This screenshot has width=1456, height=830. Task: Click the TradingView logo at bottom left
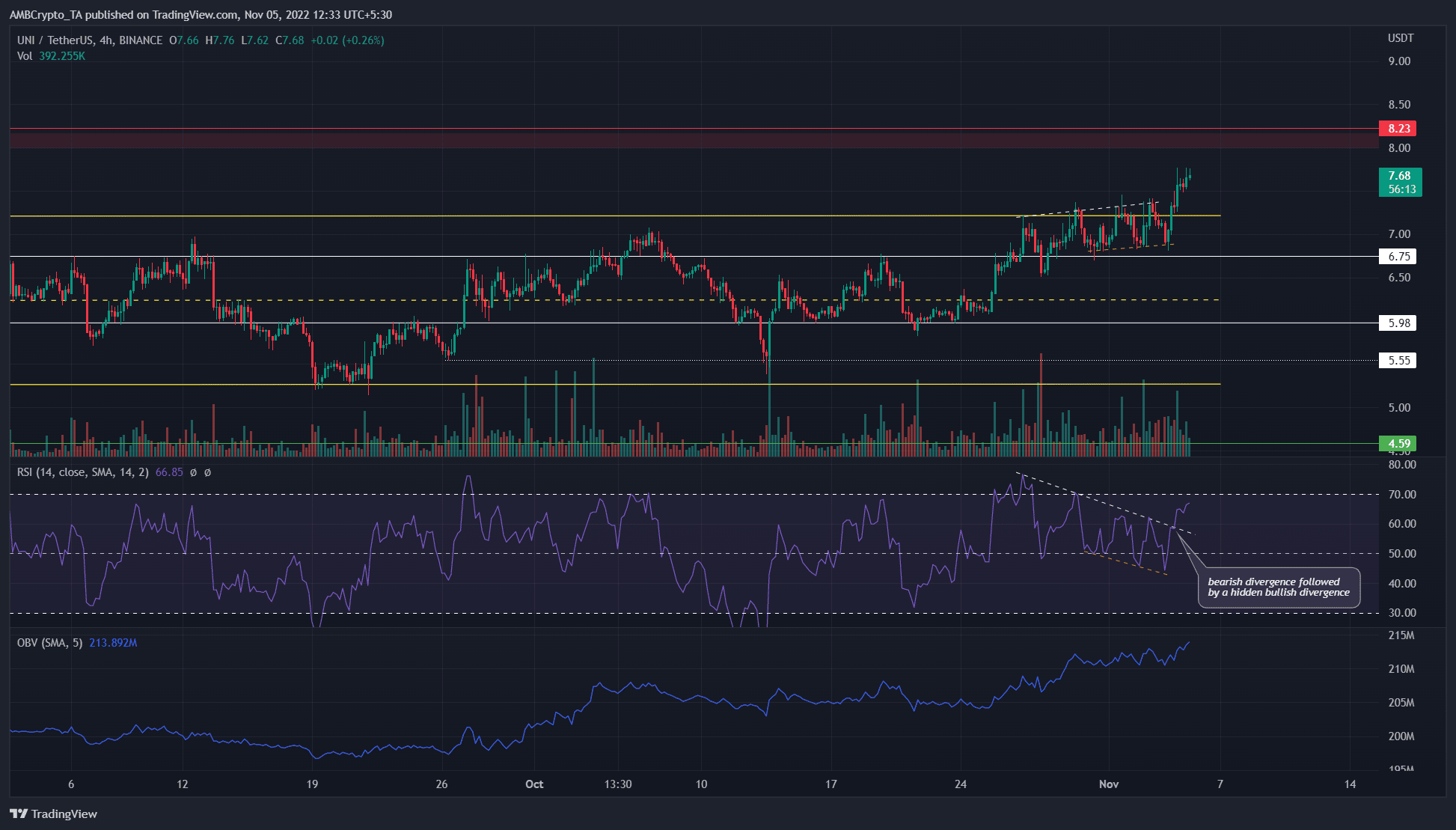(53, 814)
